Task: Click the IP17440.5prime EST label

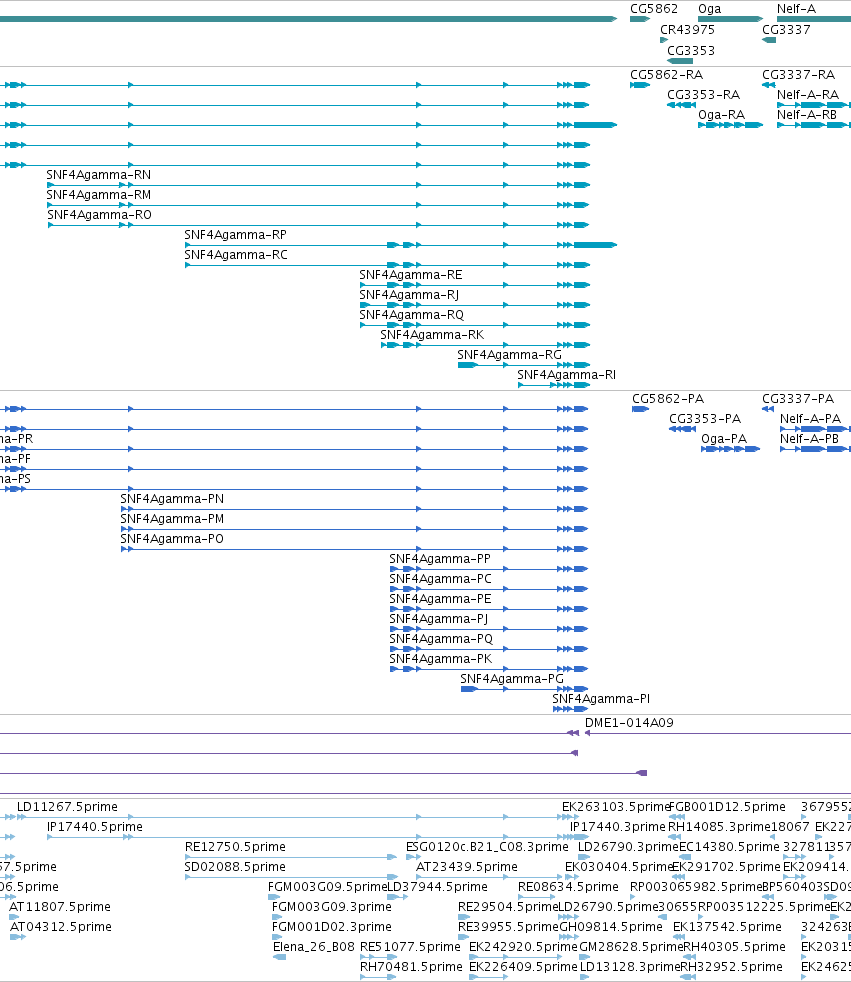Action: [x=95, y=827]
